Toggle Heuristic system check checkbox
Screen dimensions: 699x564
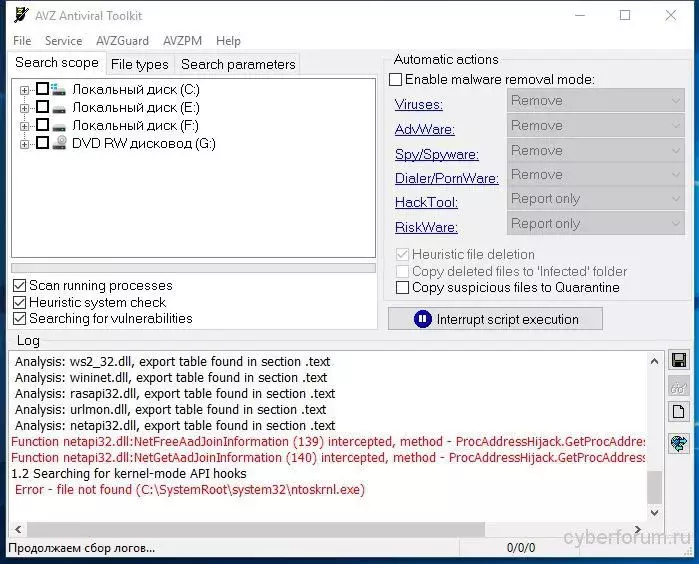pos(19,302)
